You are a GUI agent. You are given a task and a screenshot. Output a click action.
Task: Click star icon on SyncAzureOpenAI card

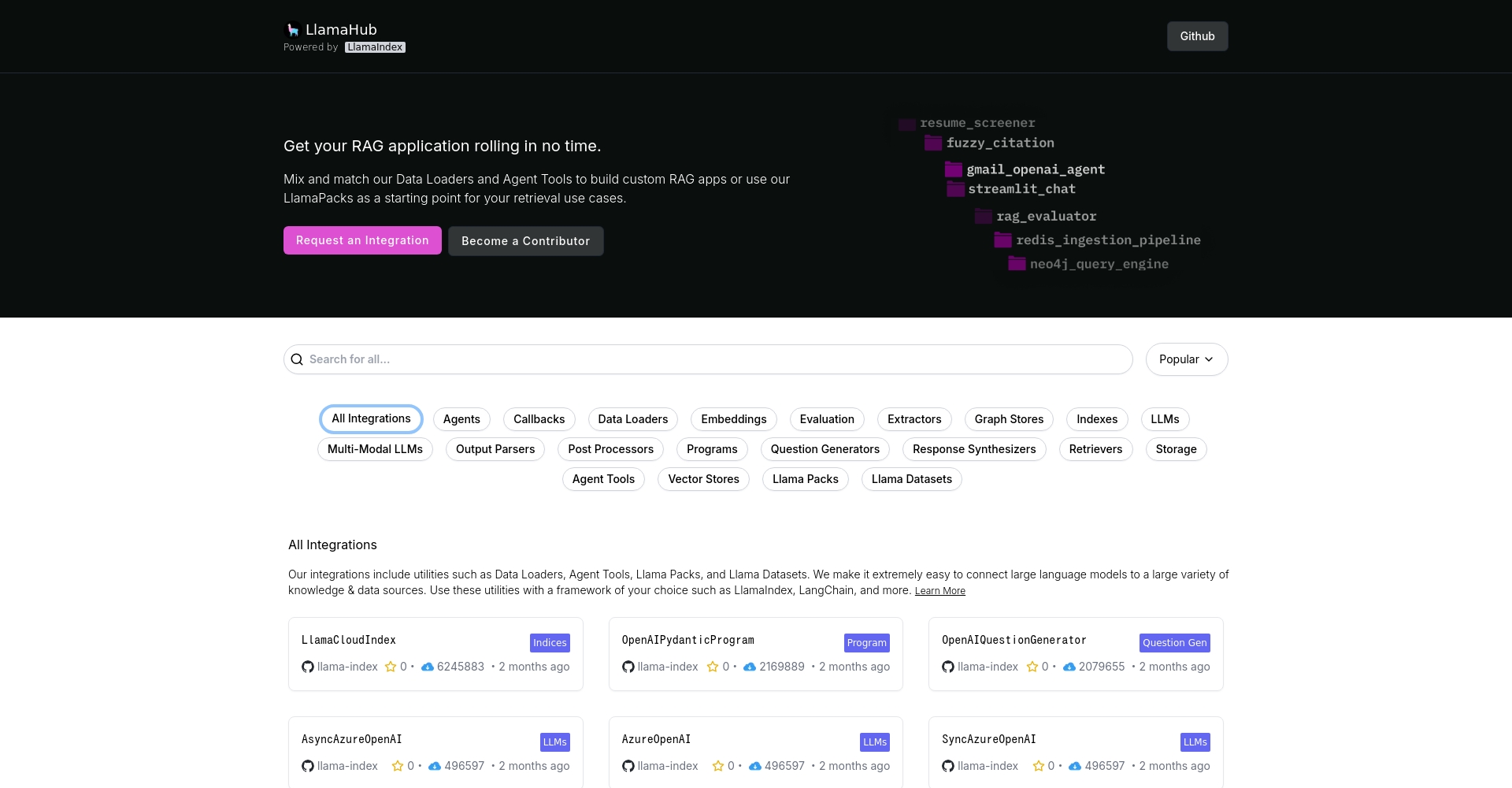(x=1039, y=766)
